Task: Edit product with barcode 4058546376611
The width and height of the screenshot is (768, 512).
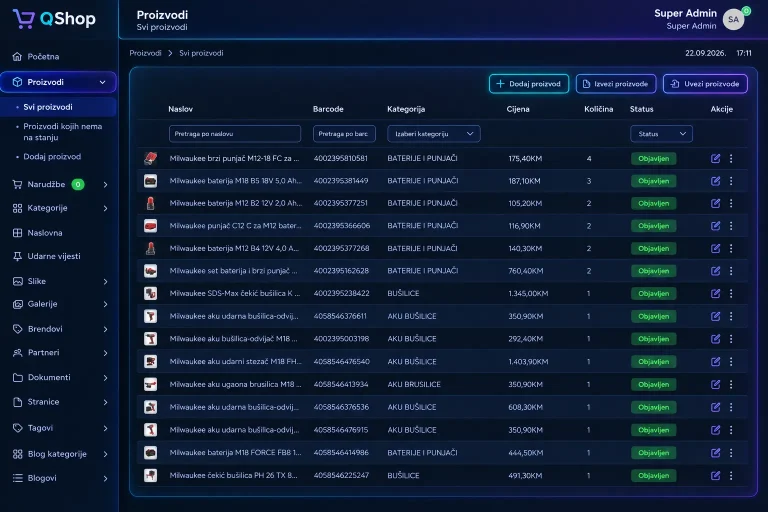Action: [x=715, y=316]
